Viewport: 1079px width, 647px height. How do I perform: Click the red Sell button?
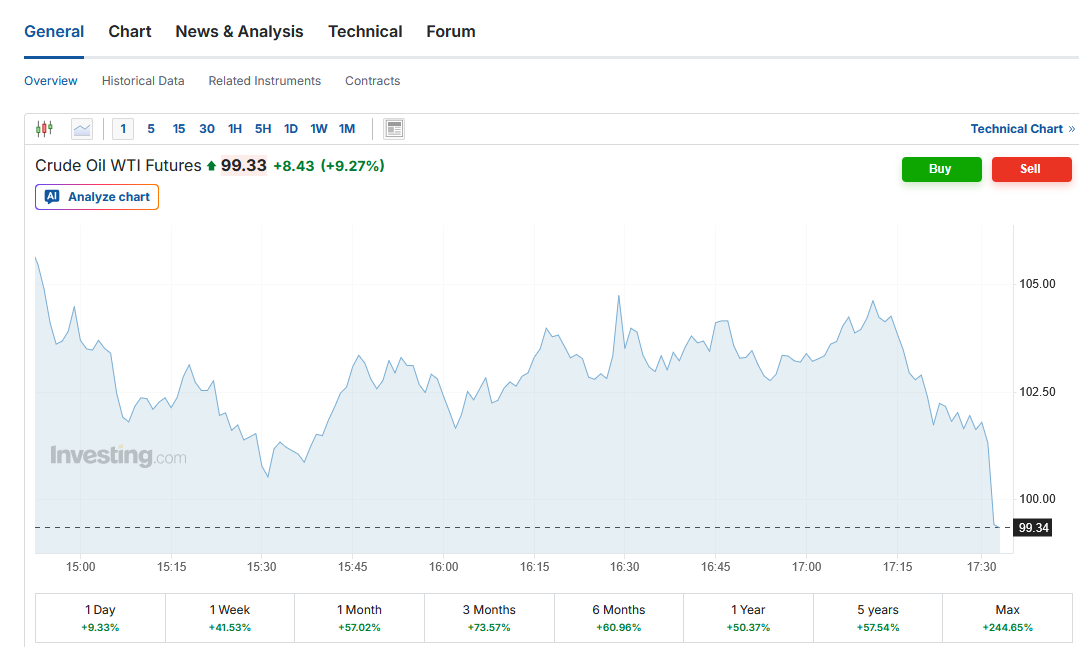pyautogui.click(x=1032, y=169)
